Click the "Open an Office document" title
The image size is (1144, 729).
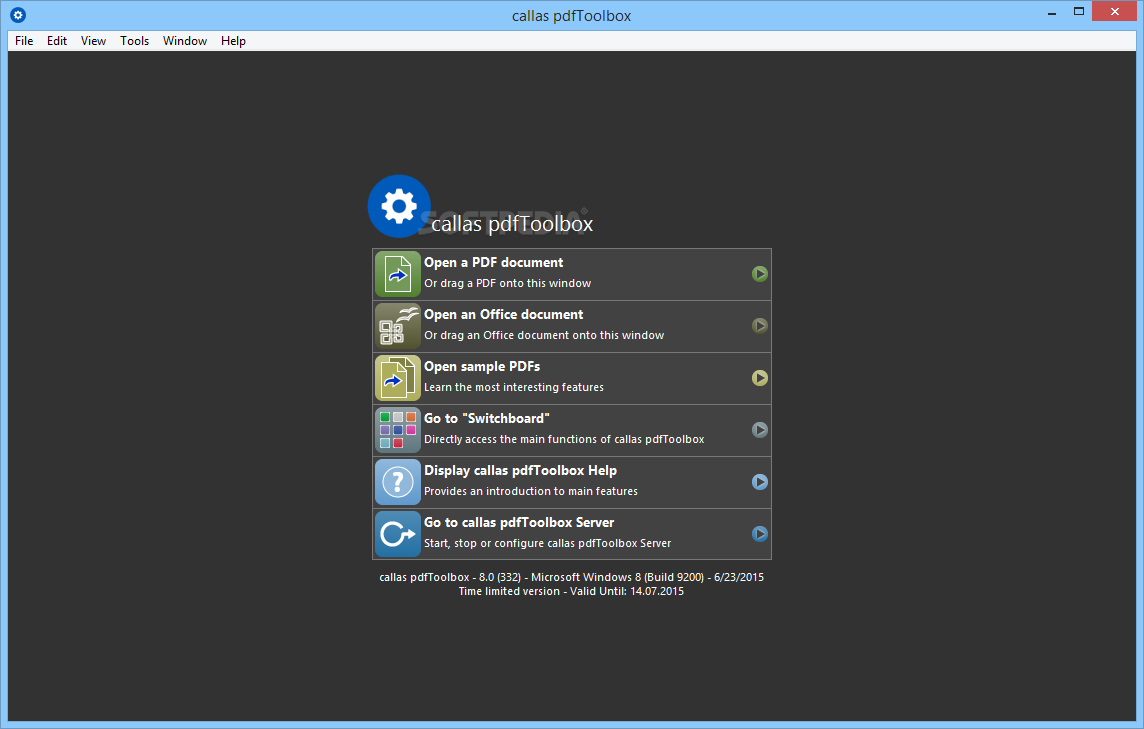(x=504, y=315)
